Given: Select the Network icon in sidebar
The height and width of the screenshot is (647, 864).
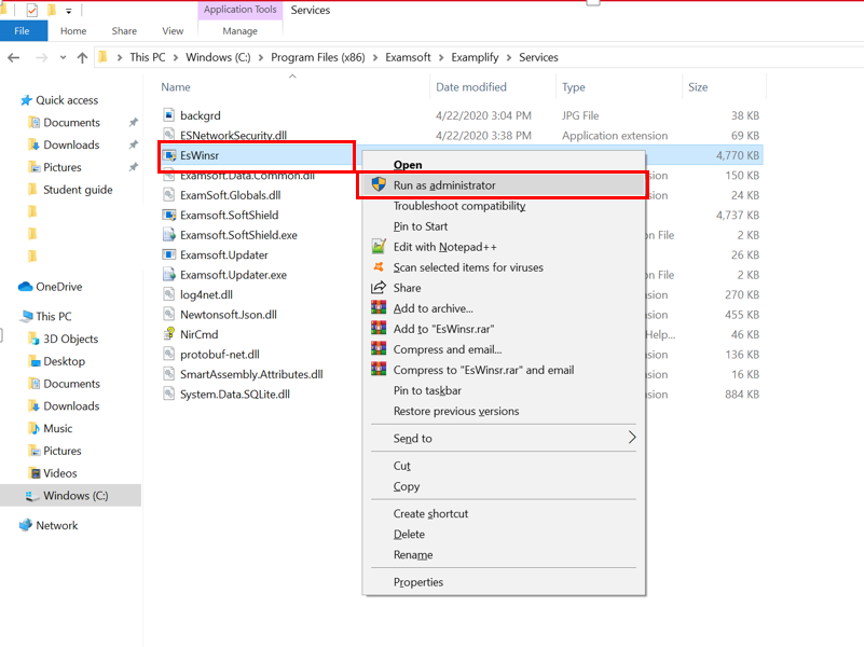Looking at the screenshot, I should pyautogui.click(x=25, y=525).
